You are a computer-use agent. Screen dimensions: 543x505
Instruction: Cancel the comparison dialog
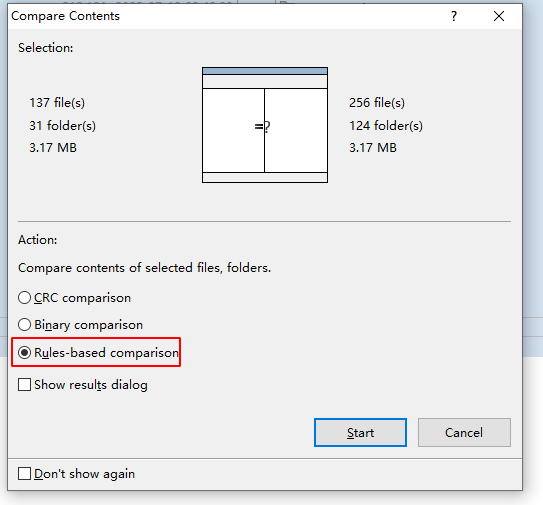(464, 433)
